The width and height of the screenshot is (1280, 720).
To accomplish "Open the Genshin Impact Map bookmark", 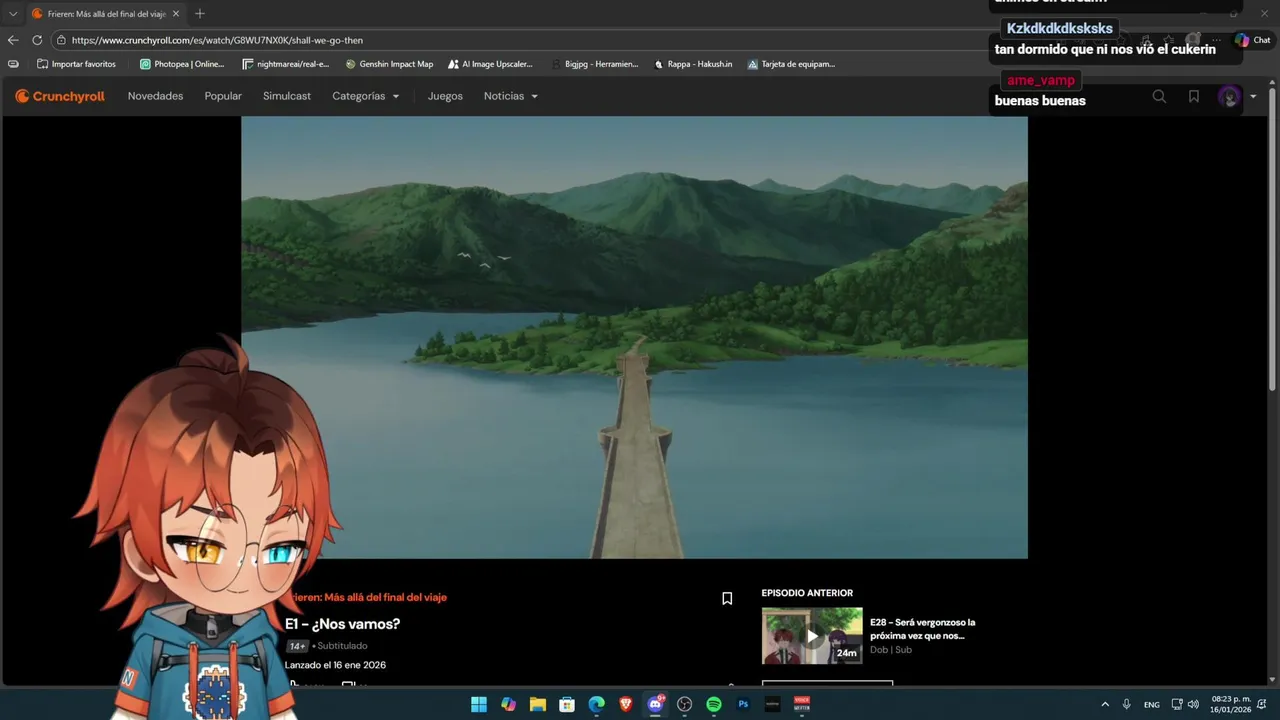I will [x=389, y=64].
